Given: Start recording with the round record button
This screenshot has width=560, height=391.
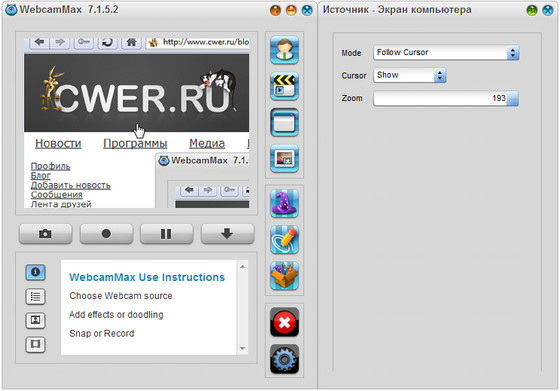Looking at the screenshot, I should (x=106, y=234).
